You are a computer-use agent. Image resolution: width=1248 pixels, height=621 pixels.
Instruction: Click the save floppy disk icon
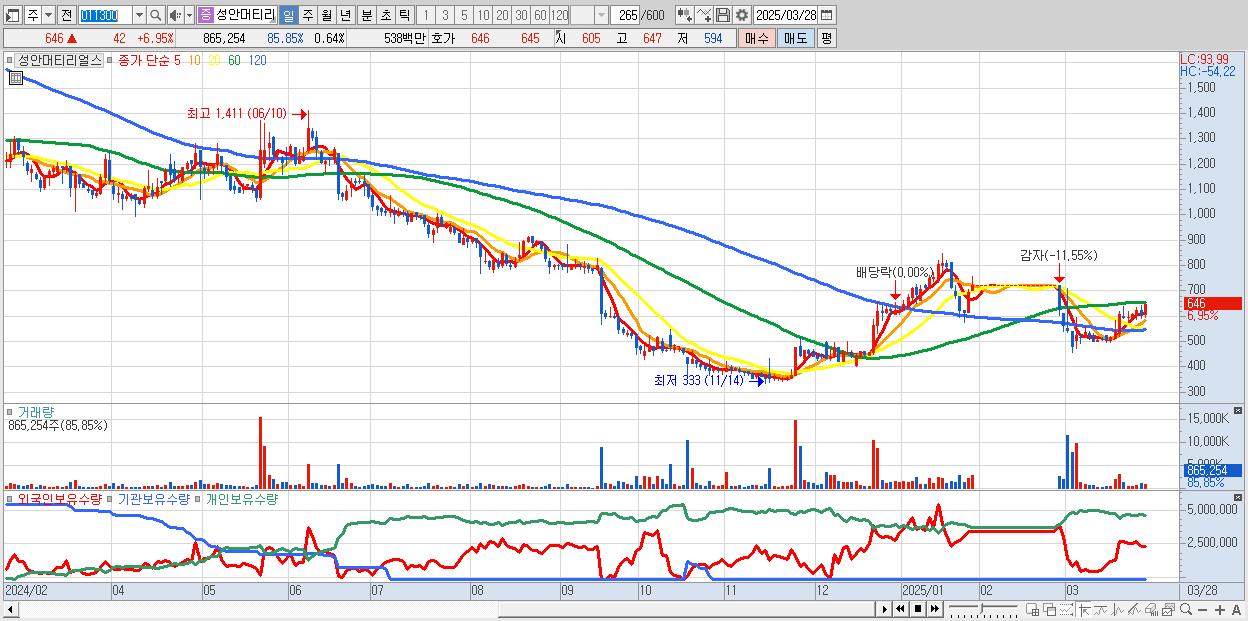click(722, 15)
